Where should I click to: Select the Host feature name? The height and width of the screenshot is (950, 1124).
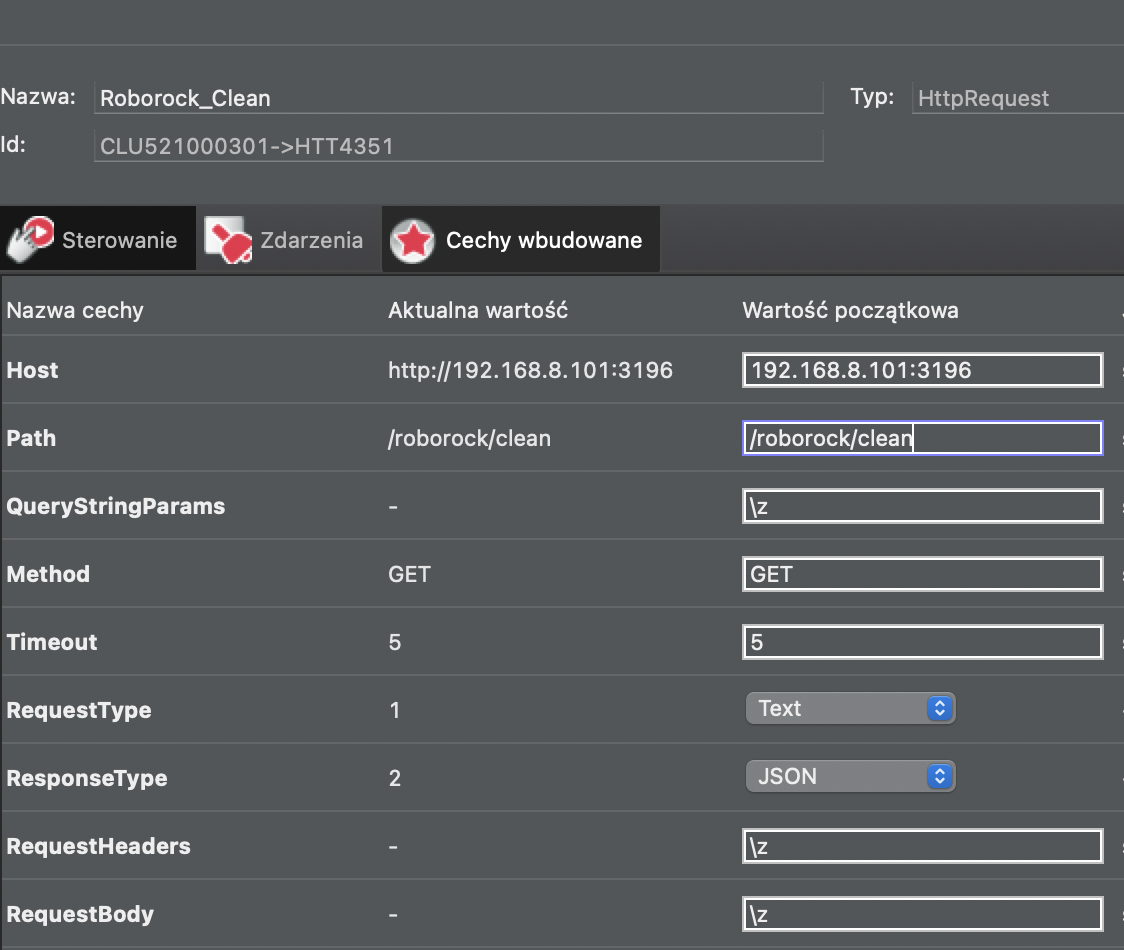32,370
